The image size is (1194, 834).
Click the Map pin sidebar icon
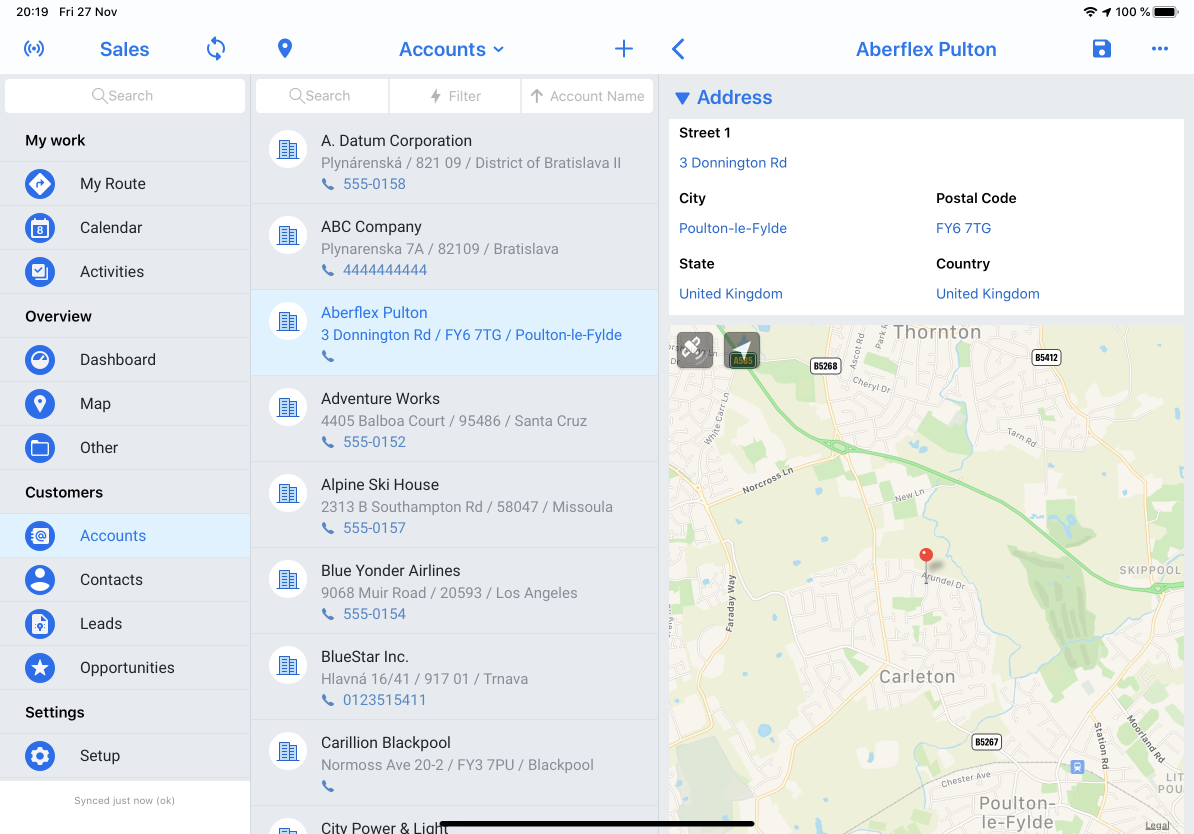(x=40, y=404)
